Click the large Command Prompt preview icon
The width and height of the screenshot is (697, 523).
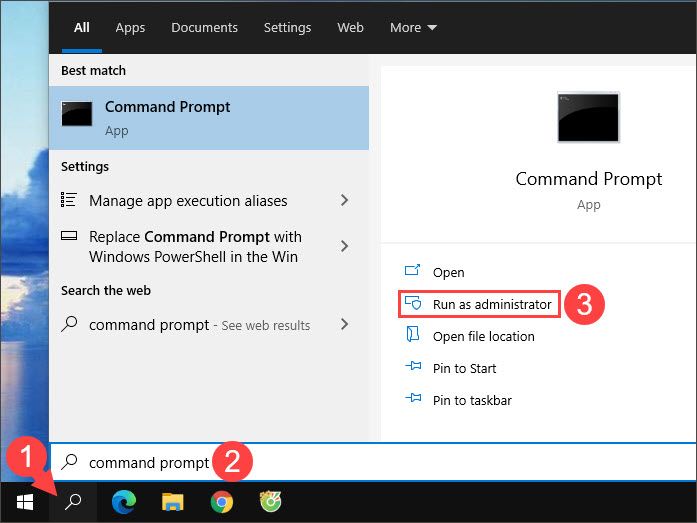[x=588, y=117]
